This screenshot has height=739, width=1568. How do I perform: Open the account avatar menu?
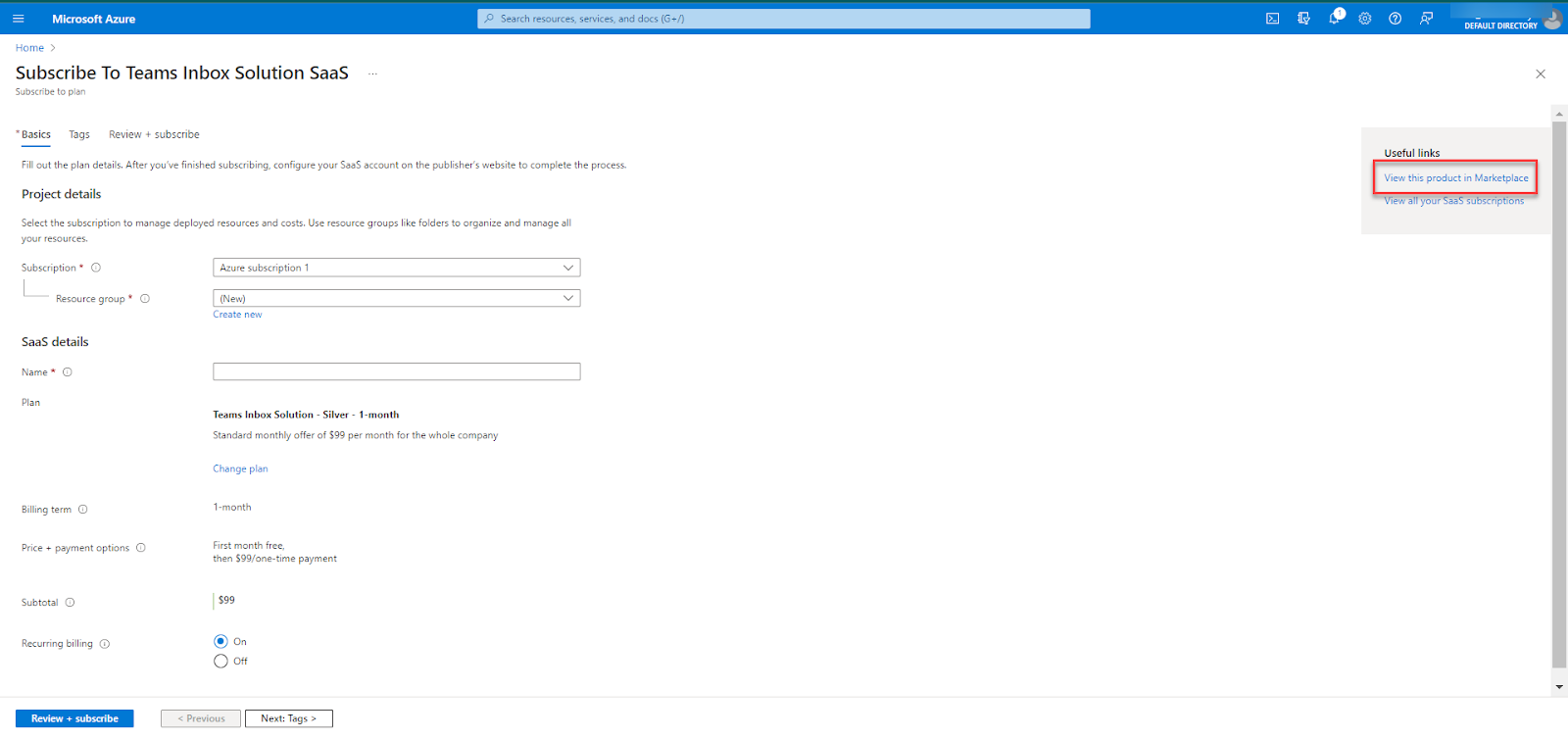(1552, 19)
